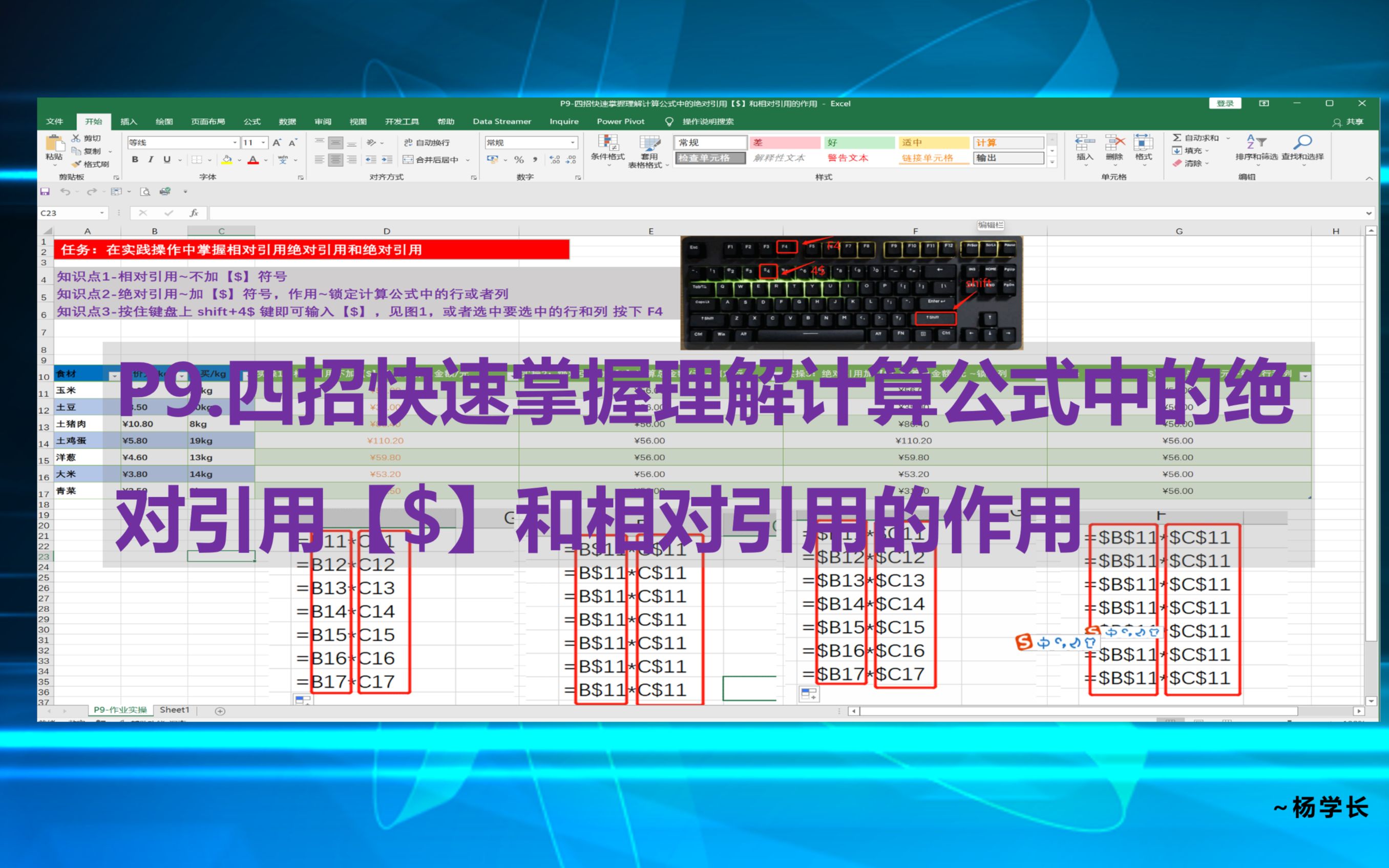The height and width of the screenshot is (868, 1389).
Task: Open the font name dropdown
Action: pyautogui.click(x=234, y=142)
